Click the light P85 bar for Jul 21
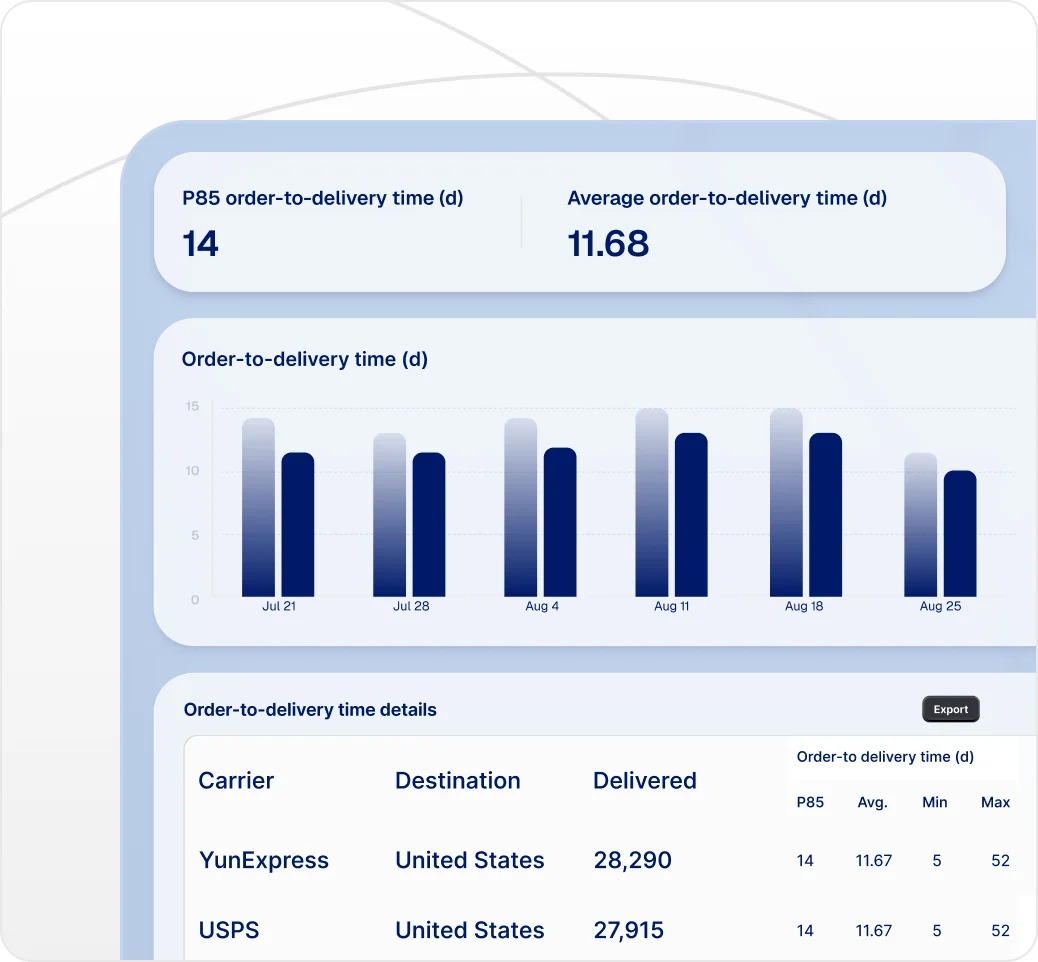The image size is (1038, 962). [x=258, y=507]
